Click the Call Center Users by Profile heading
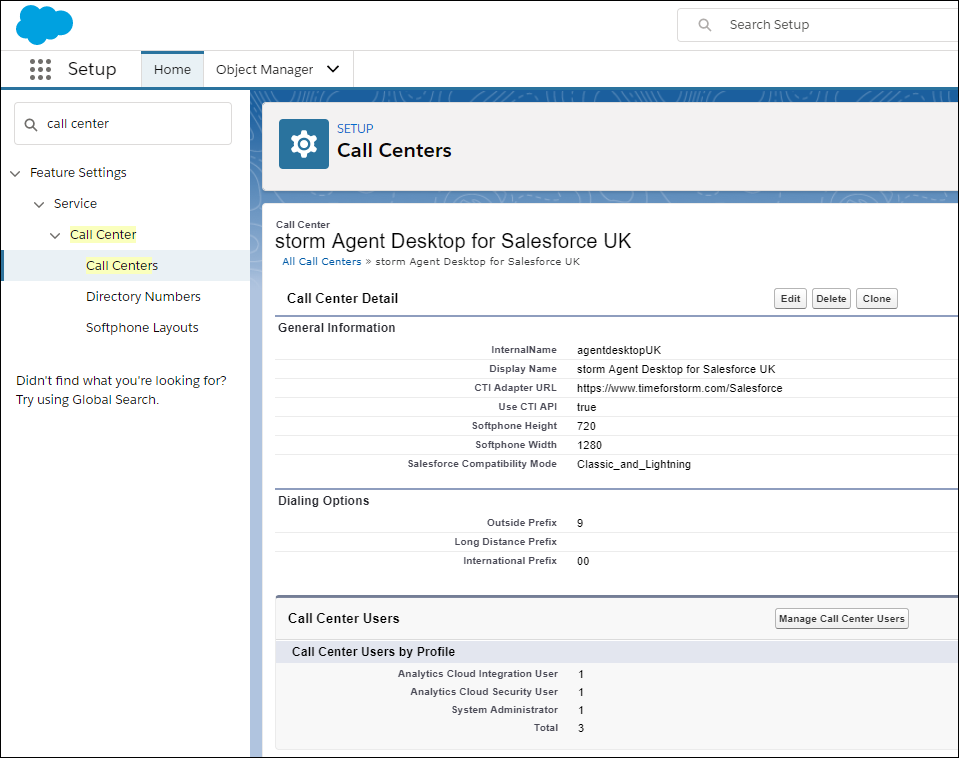This screenshot has width=959, height=758. (373, 652)
